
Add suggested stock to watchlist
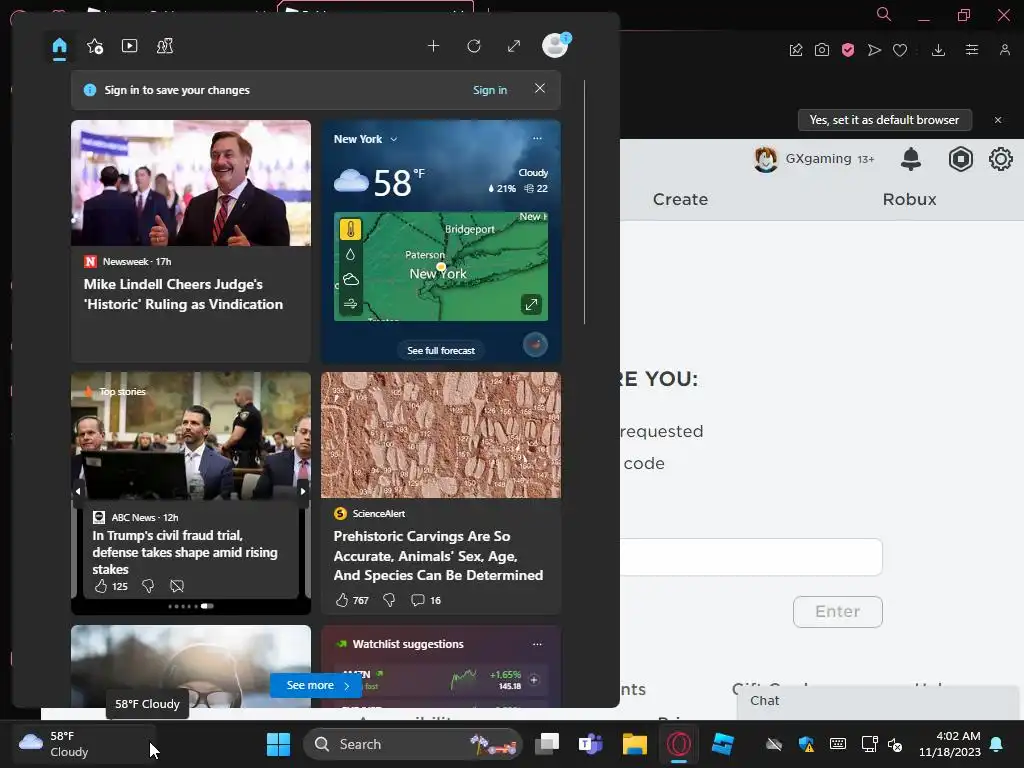point(534,680)
